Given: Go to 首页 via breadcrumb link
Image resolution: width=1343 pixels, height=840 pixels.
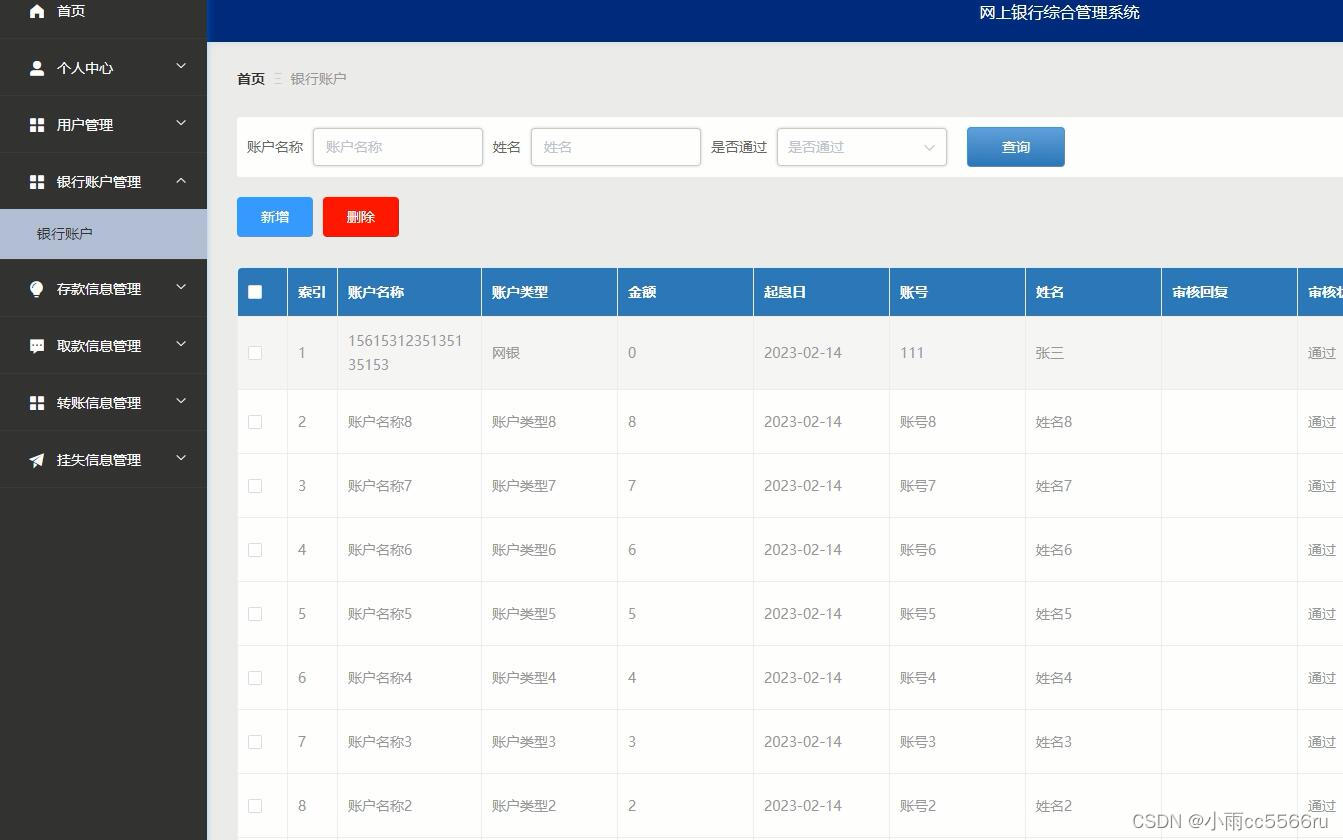Looking at the screenshot, I should point(251,79).
